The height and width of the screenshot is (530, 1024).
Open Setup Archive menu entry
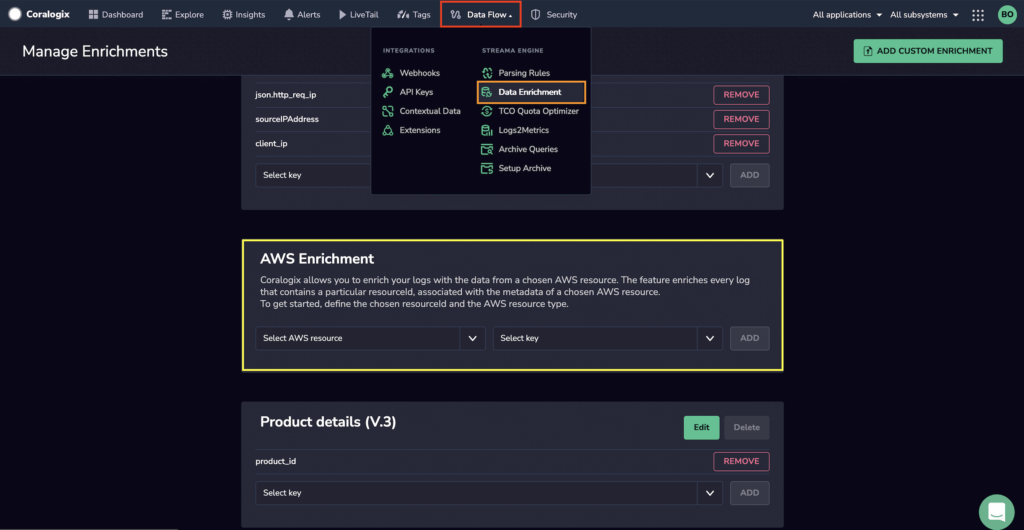[516, 168]
